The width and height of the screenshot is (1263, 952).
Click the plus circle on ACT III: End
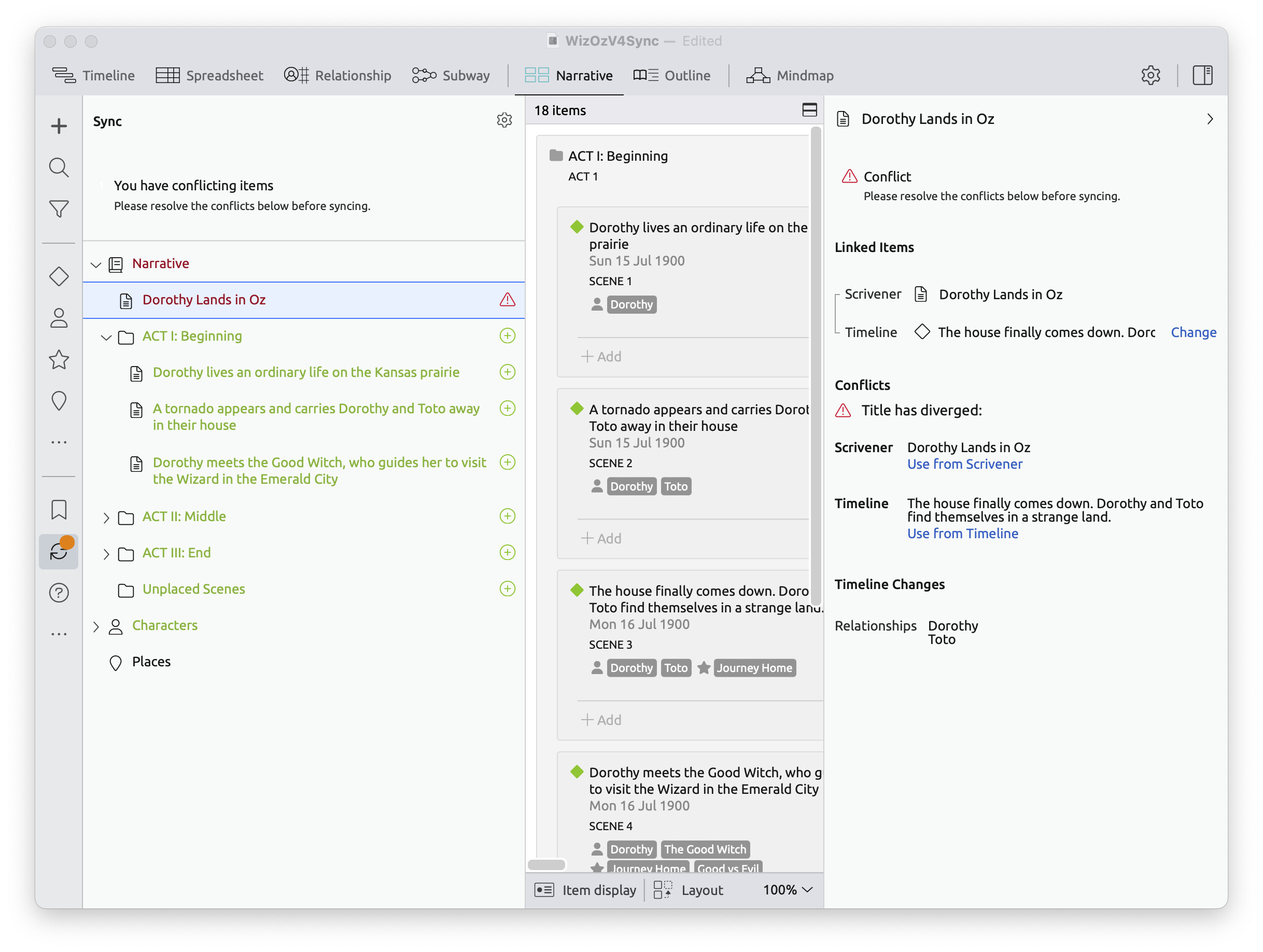click(507, 552)
